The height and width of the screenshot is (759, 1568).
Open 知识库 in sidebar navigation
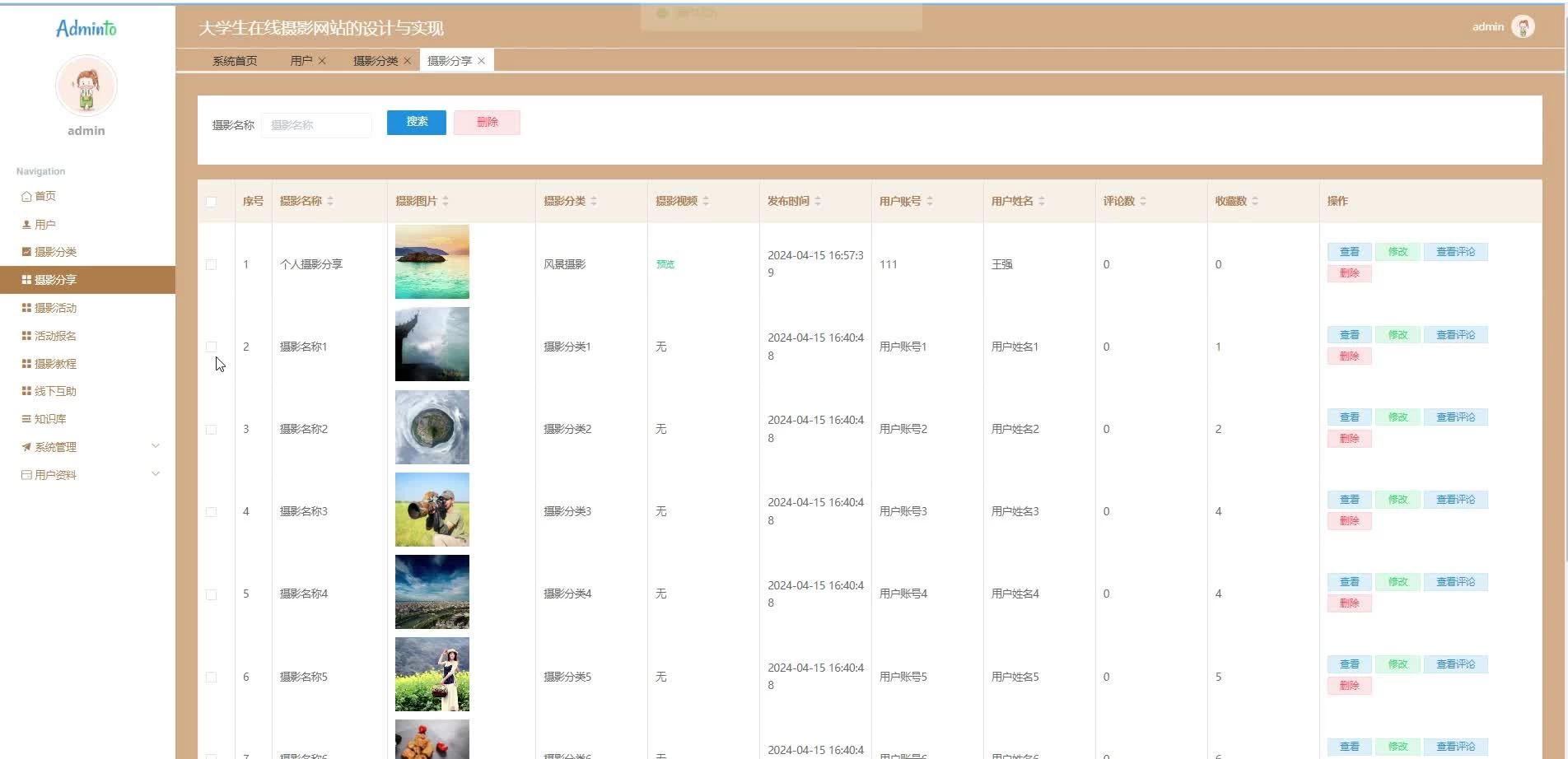point(87,419)
